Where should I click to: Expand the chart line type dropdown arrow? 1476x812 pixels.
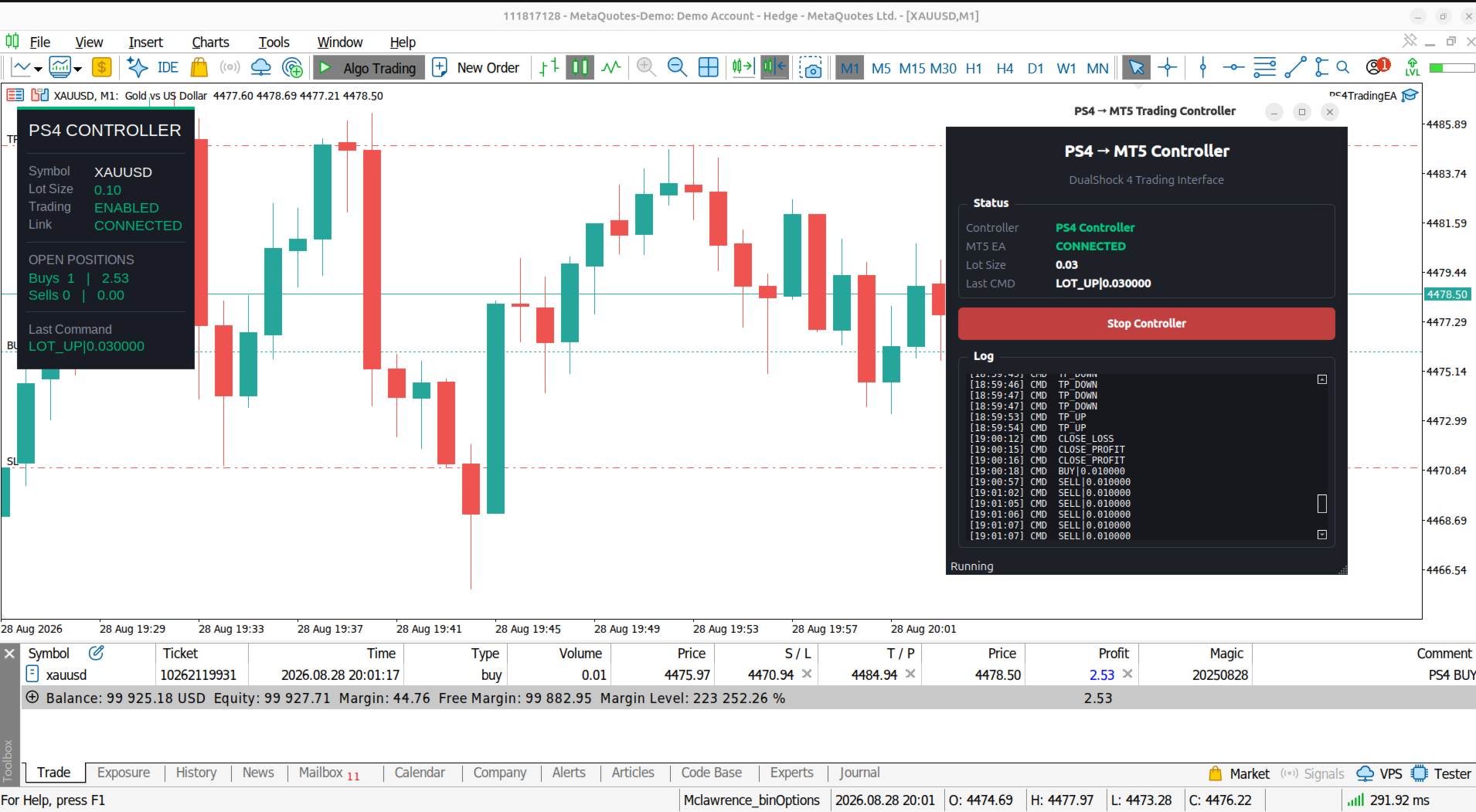click(38, 69)
